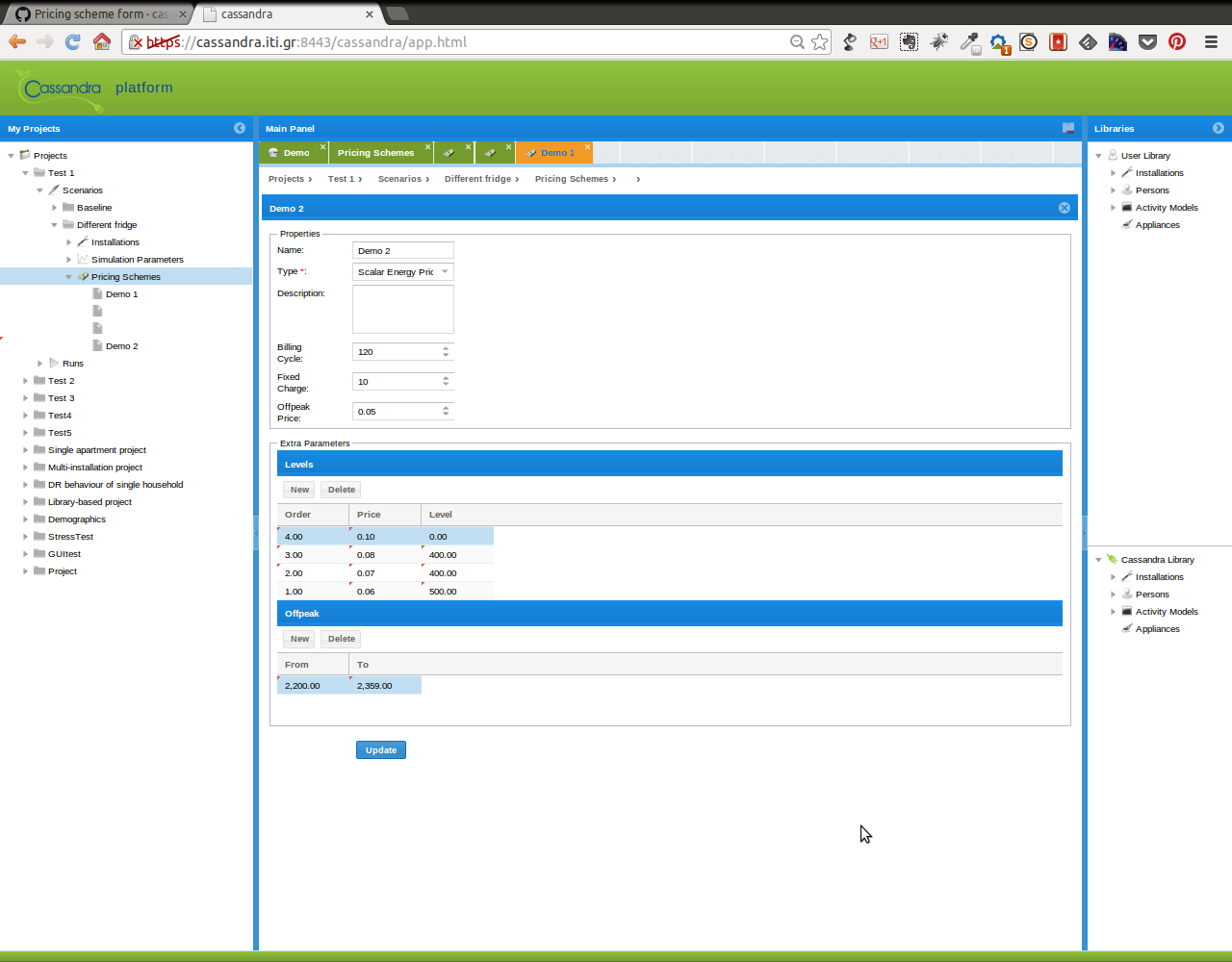Click New under Levels
Viewport: 1232px width, 962px height.
click(x=299, y=490)
